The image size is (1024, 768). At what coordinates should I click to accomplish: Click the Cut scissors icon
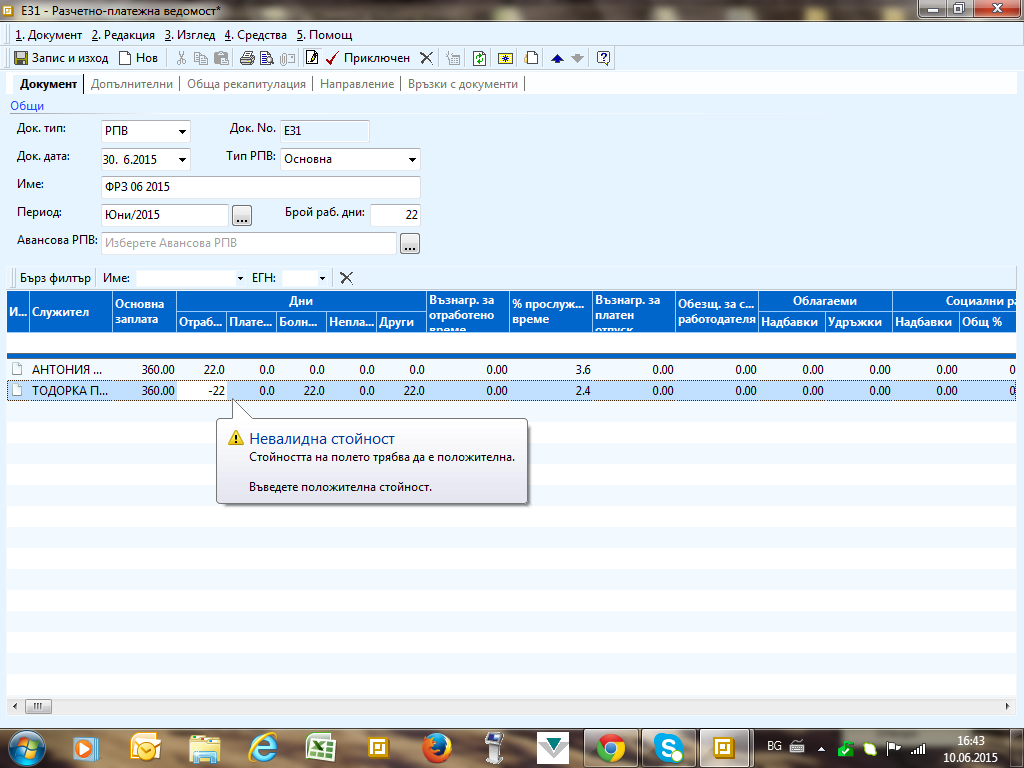(181, 58)
